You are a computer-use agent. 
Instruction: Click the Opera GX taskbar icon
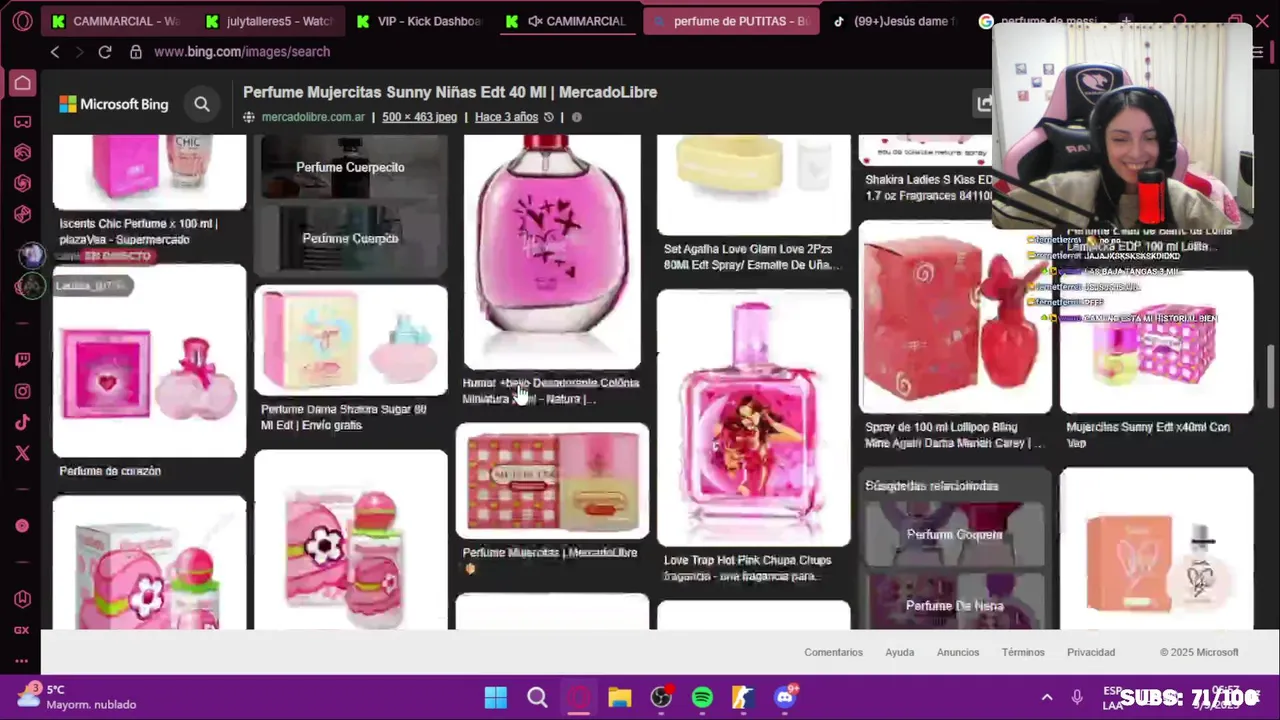click(578, 697)
